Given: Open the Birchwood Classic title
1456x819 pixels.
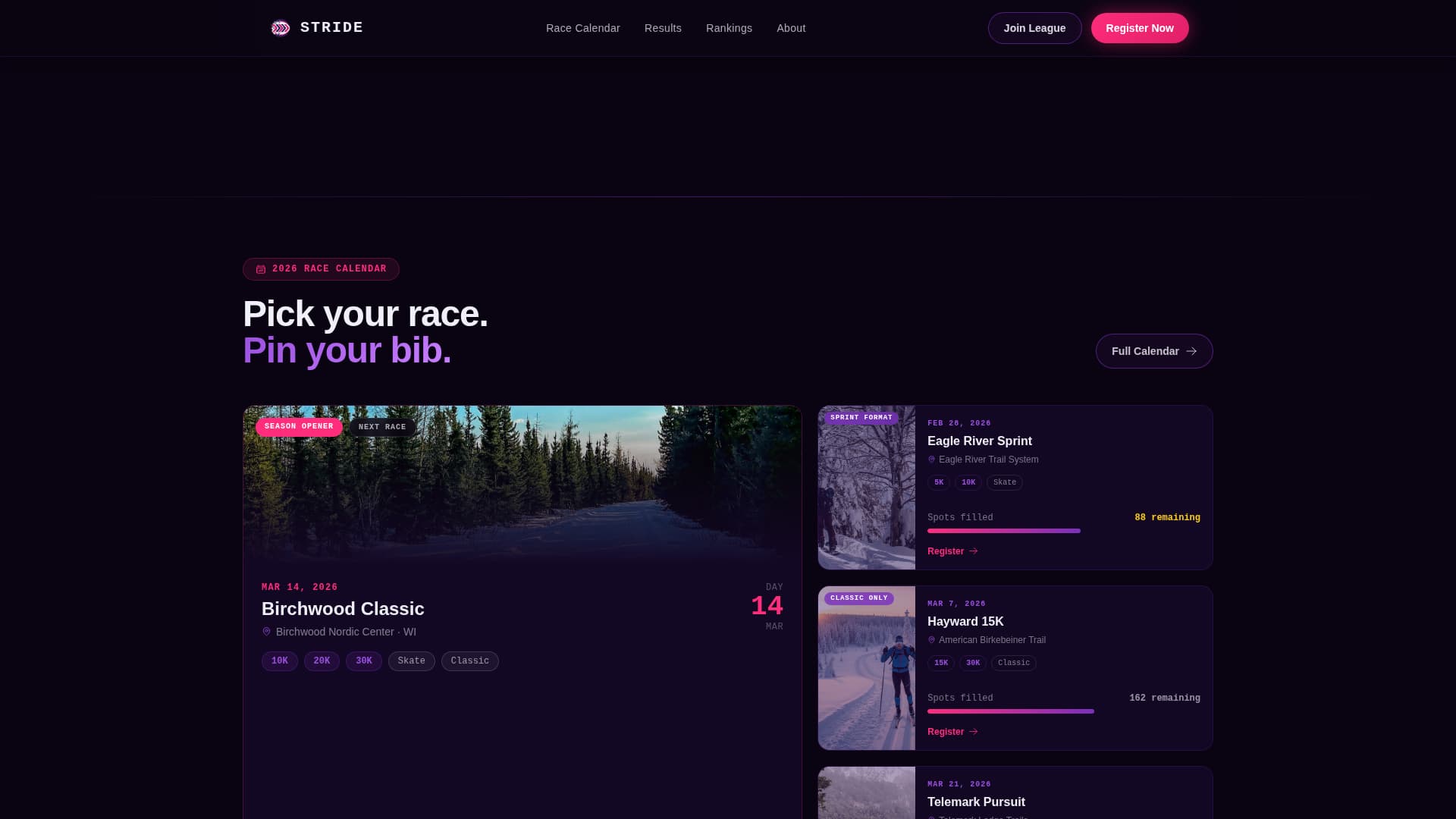Looking at the screenshot, I should coord(343,609).
